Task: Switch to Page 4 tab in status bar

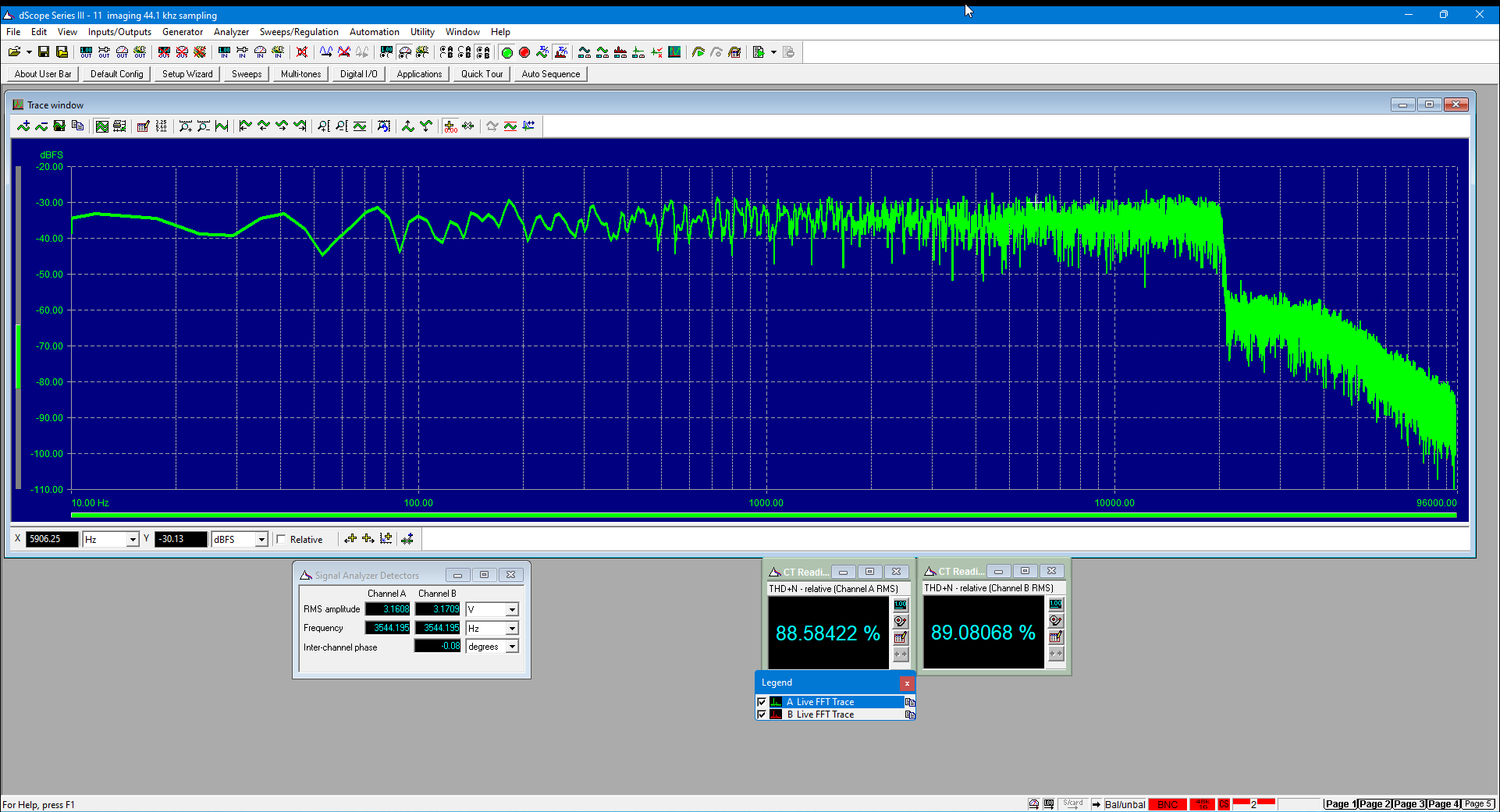Action: (x=1443, y=804)
